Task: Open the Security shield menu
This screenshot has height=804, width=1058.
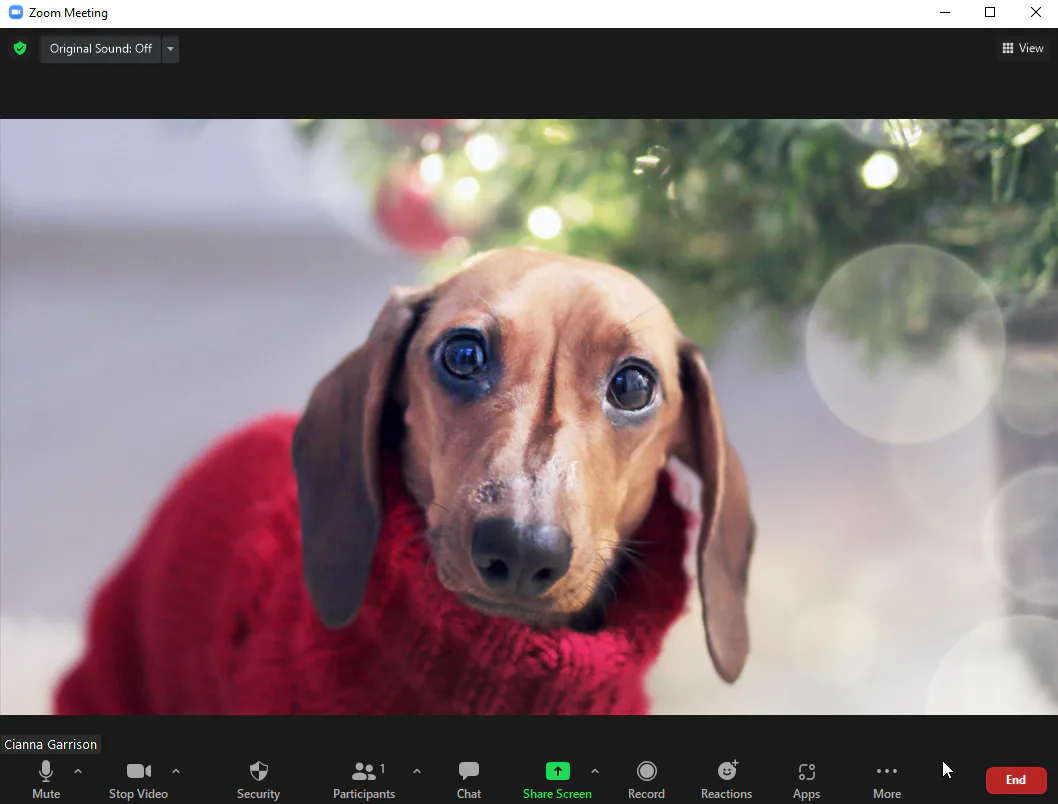Action: [258, 780]
